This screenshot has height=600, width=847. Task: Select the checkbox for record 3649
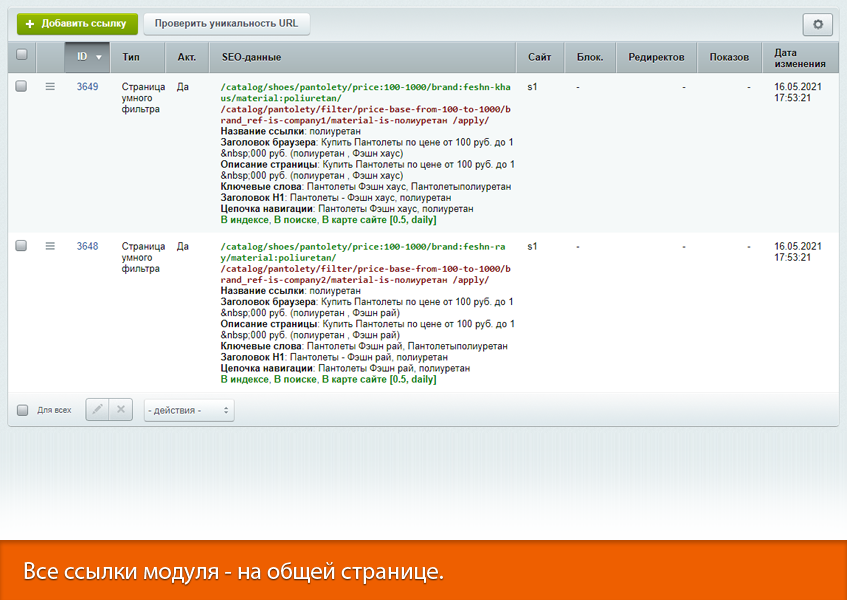21,87
